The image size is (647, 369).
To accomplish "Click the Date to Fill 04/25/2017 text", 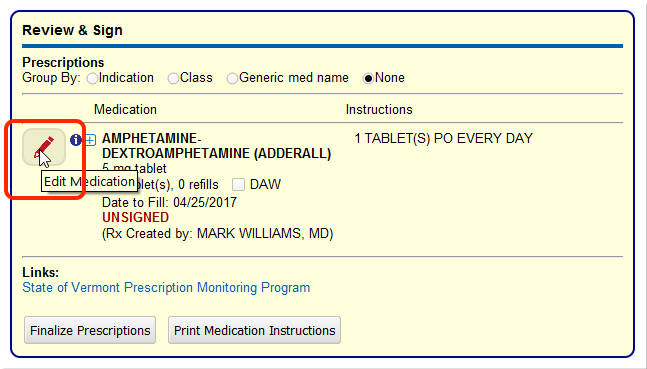I will 170,202.
